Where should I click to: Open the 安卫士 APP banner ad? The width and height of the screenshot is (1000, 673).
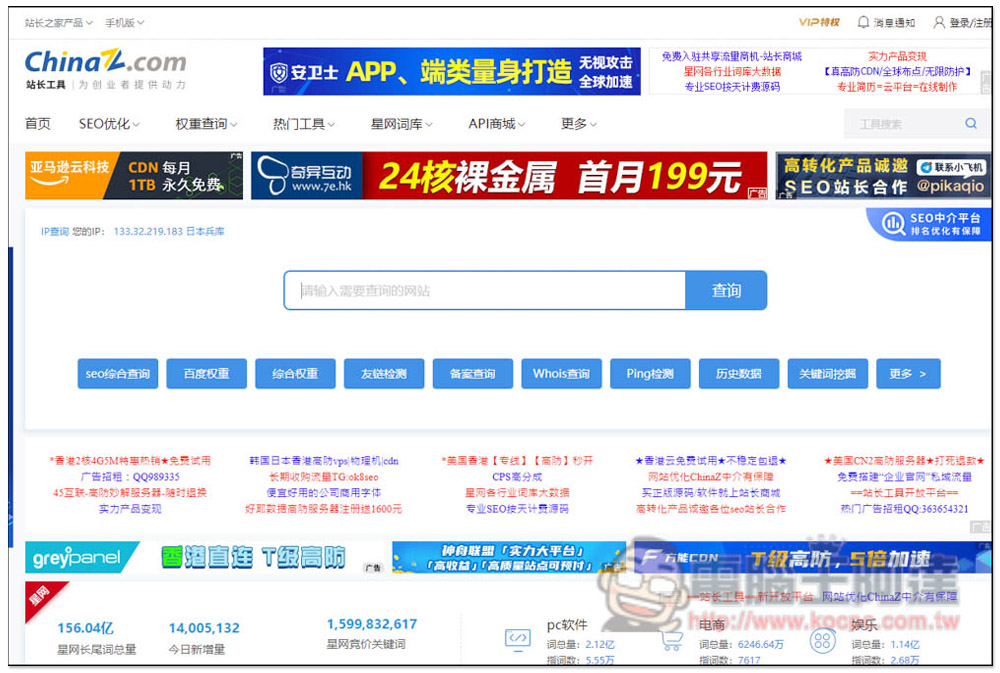452,71
